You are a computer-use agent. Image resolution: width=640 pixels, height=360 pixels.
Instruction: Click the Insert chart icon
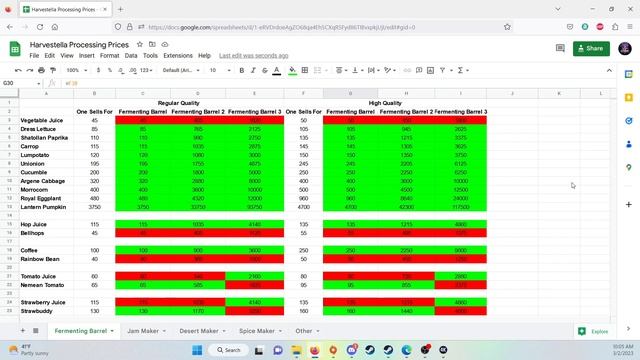click(430, 71)
